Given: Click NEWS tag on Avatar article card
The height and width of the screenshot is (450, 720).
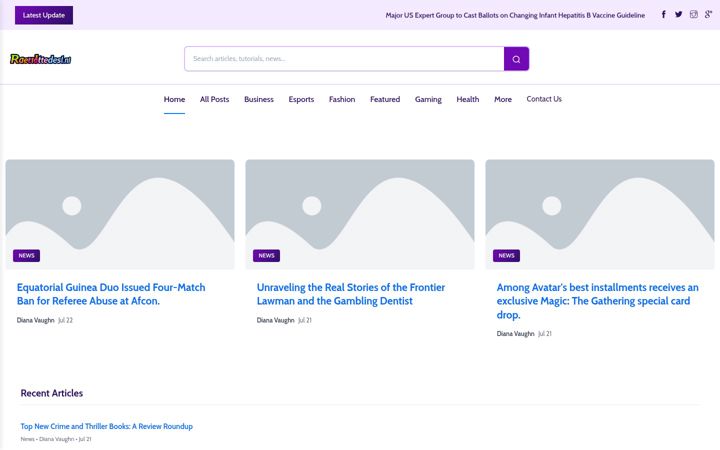Looking at the screenshot, I should pos(506,255).
